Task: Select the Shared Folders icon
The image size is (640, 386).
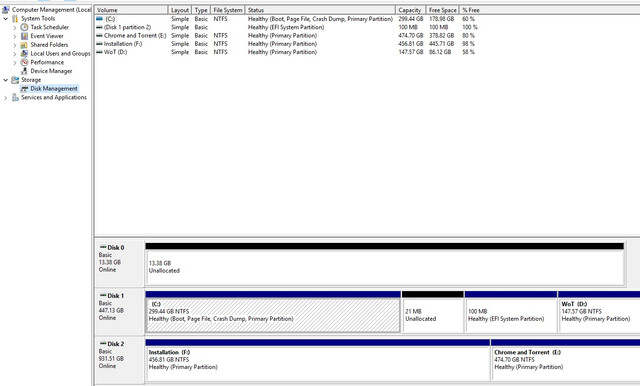Action: coord(24,45)
